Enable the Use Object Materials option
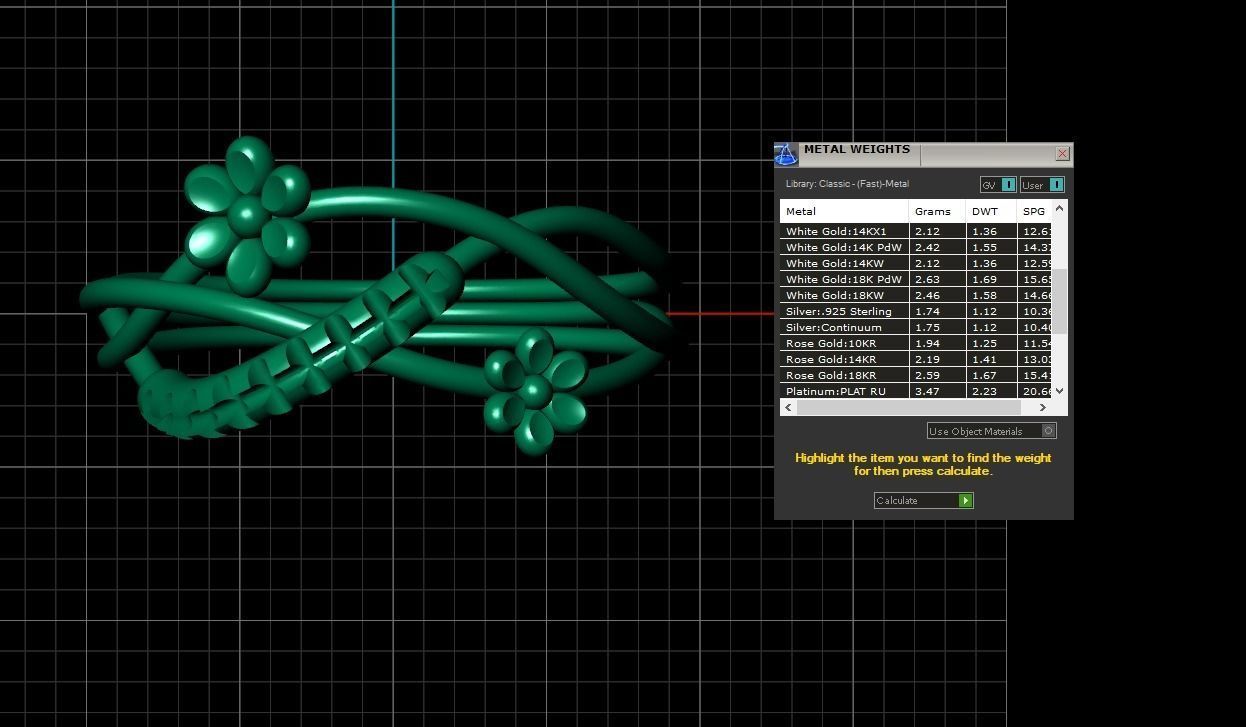Screen dimensions: 1246x727 point(991,431)
